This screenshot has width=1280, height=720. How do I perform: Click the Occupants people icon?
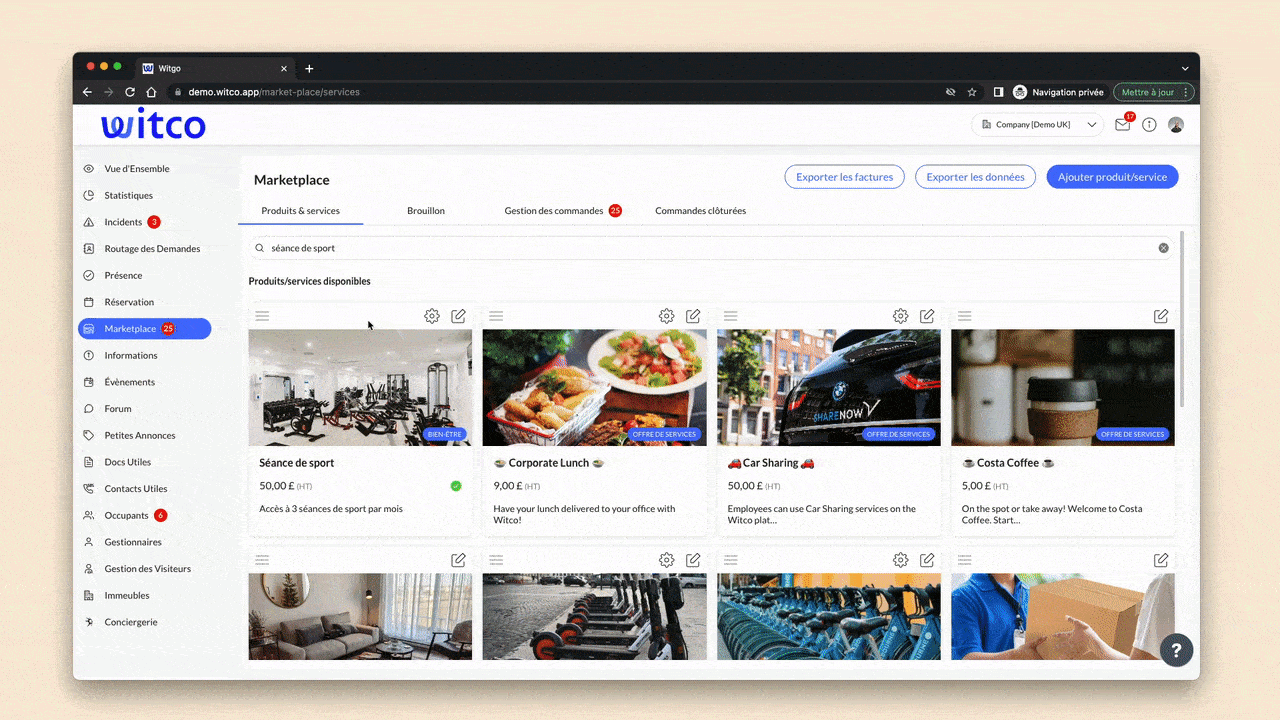tap(89, 515)
